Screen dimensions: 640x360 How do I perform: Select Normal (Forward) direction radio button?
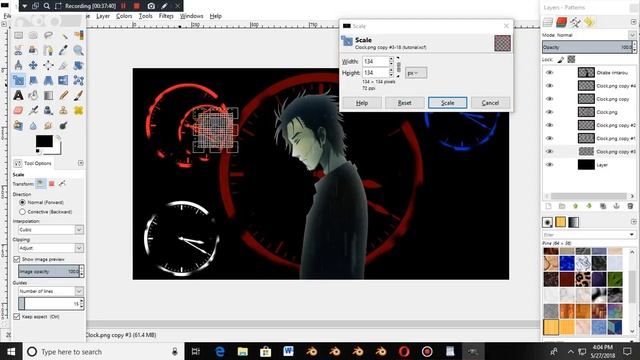pyautogui.click(x=22, y=202)
